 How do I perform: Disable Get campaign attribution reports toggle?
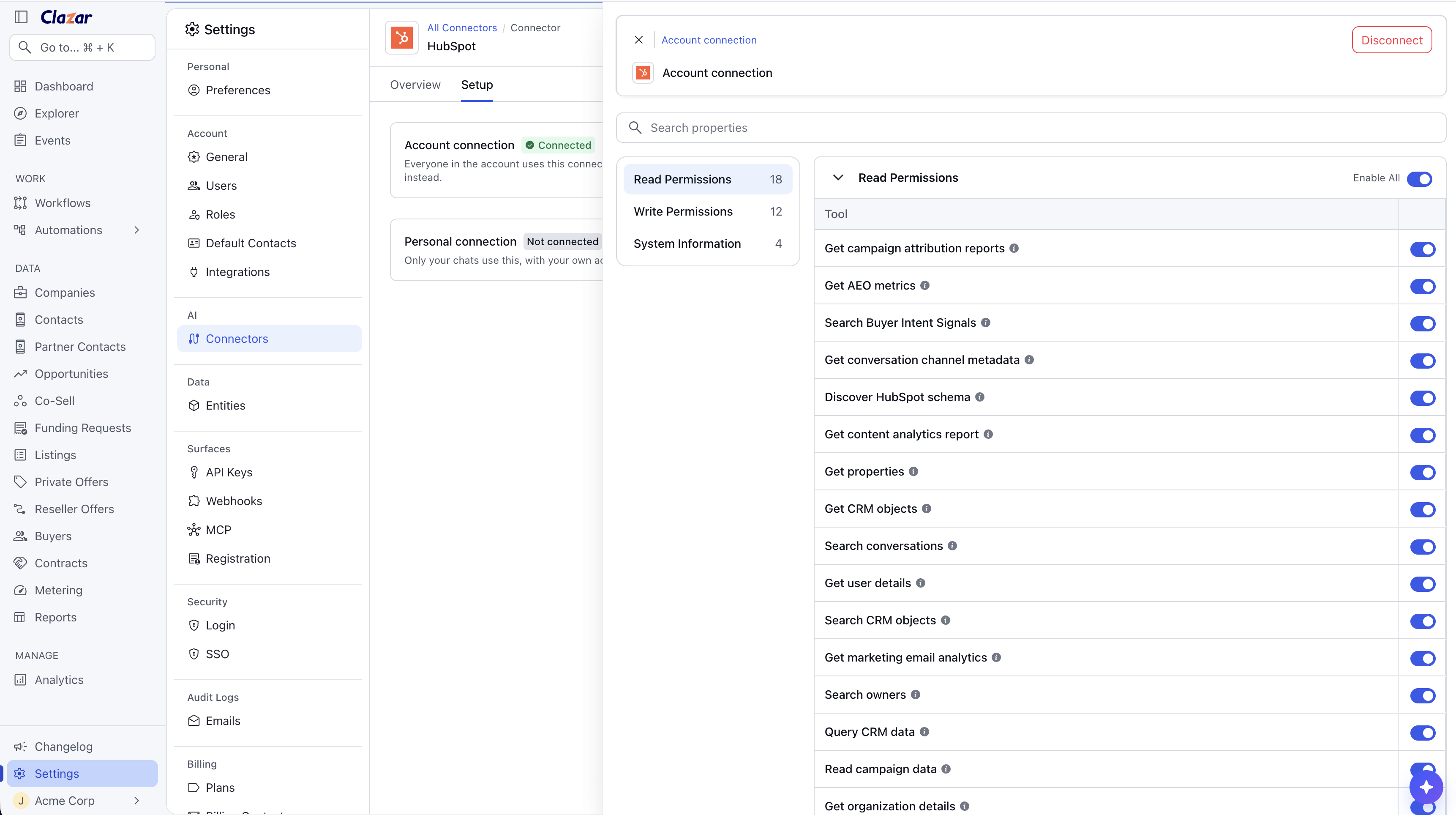(x=1422, y=249)
